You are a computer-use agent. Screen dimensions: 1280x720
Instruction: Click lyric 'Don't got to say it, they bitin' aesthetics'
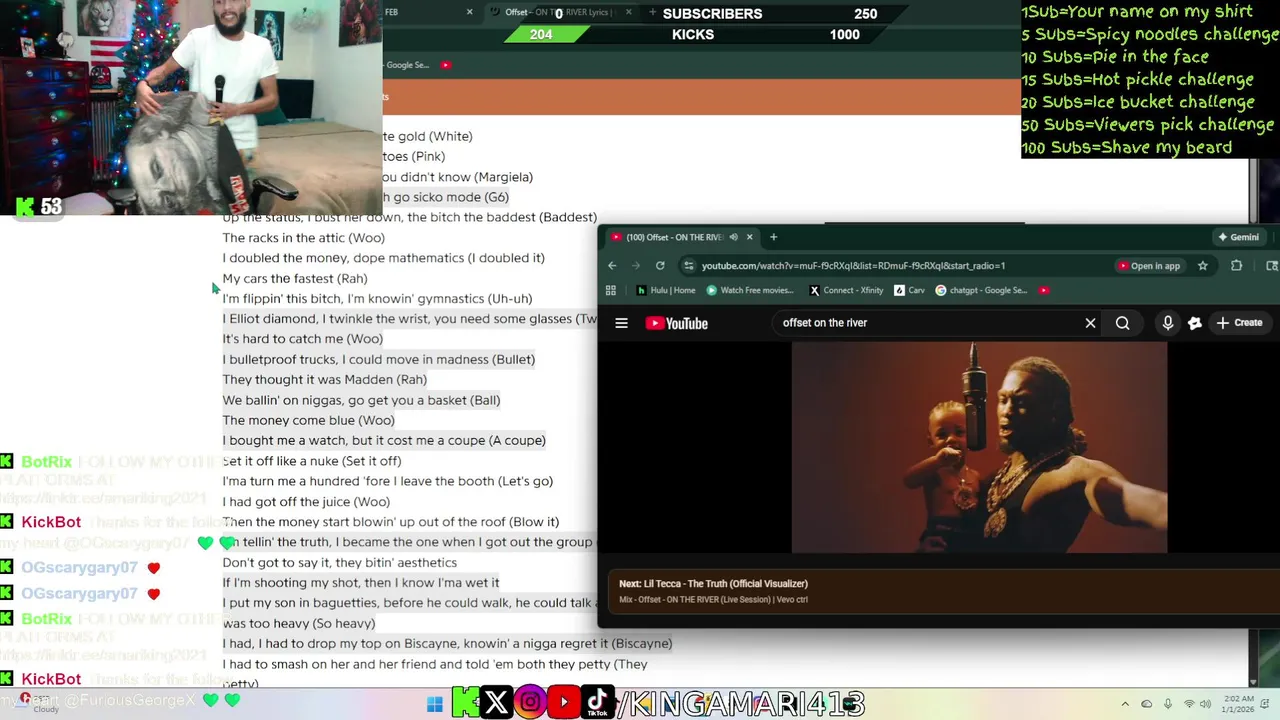click(339, 563)
